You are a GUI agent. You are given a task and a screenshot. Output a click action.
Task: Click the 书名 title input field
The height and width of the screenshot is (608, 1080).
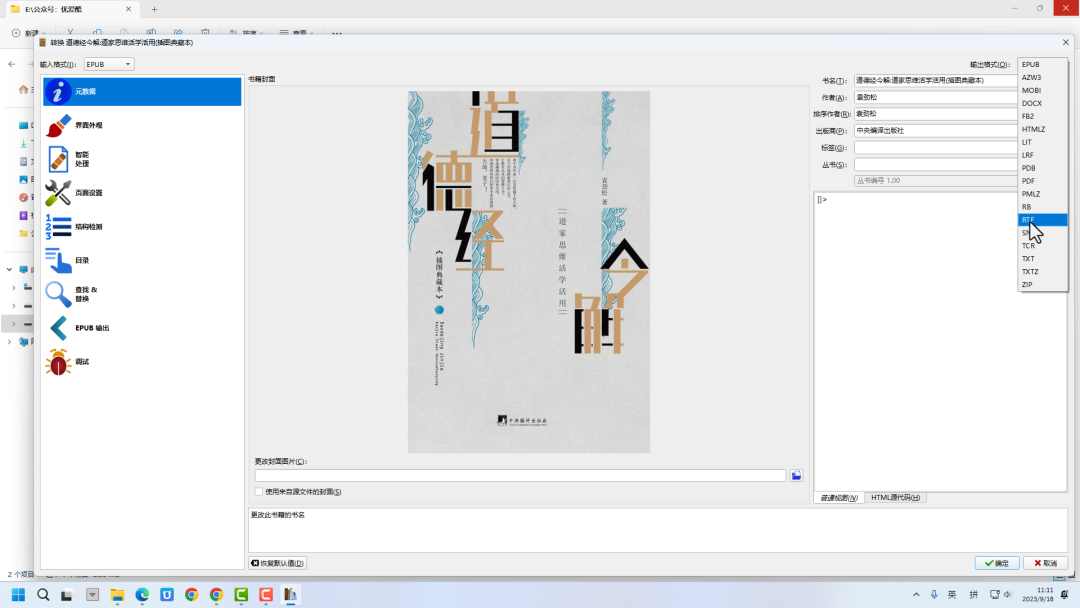(x=935, y=81)
